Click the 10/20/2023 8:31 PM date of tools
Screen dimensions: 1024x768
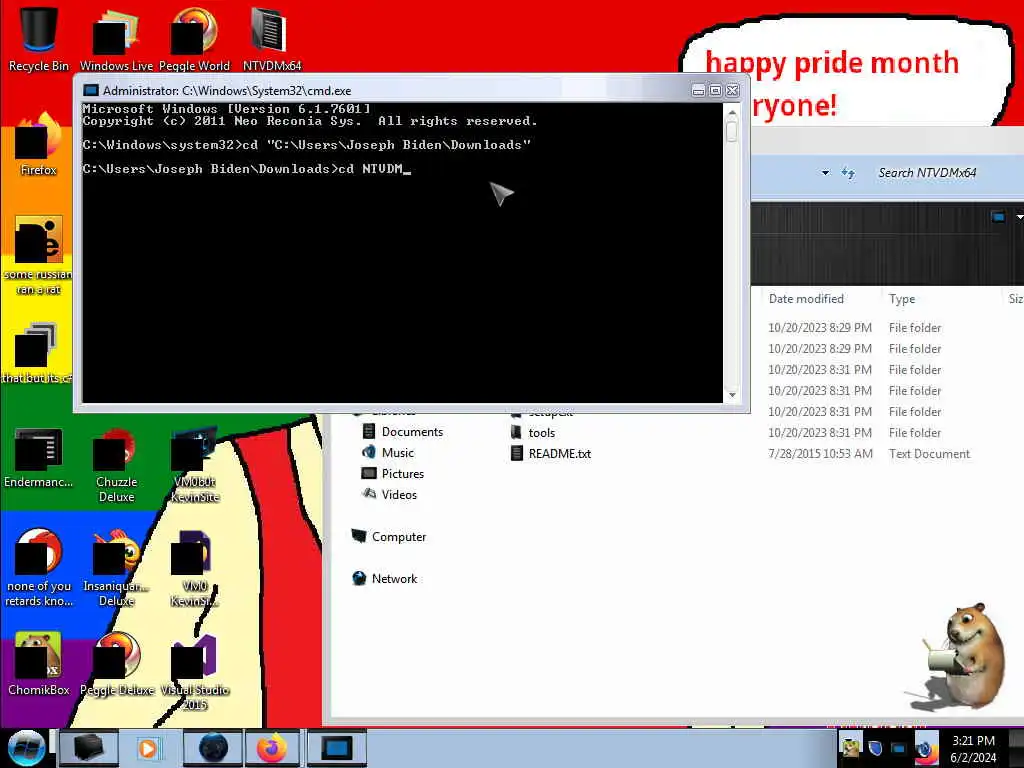pyautogui.click(x=820, y=432)
